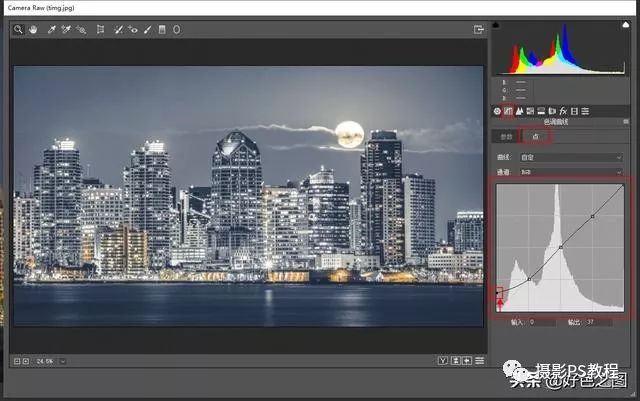Switch to the Point curve tab
The width and height of the screenshot is (640, 401).
tap(535, 135)
